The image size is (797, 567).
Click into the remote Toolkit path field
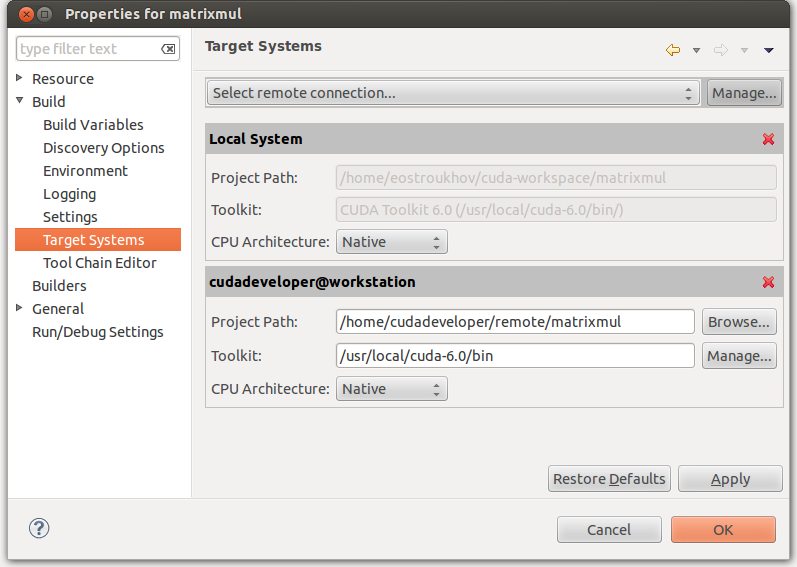[515, 356]
